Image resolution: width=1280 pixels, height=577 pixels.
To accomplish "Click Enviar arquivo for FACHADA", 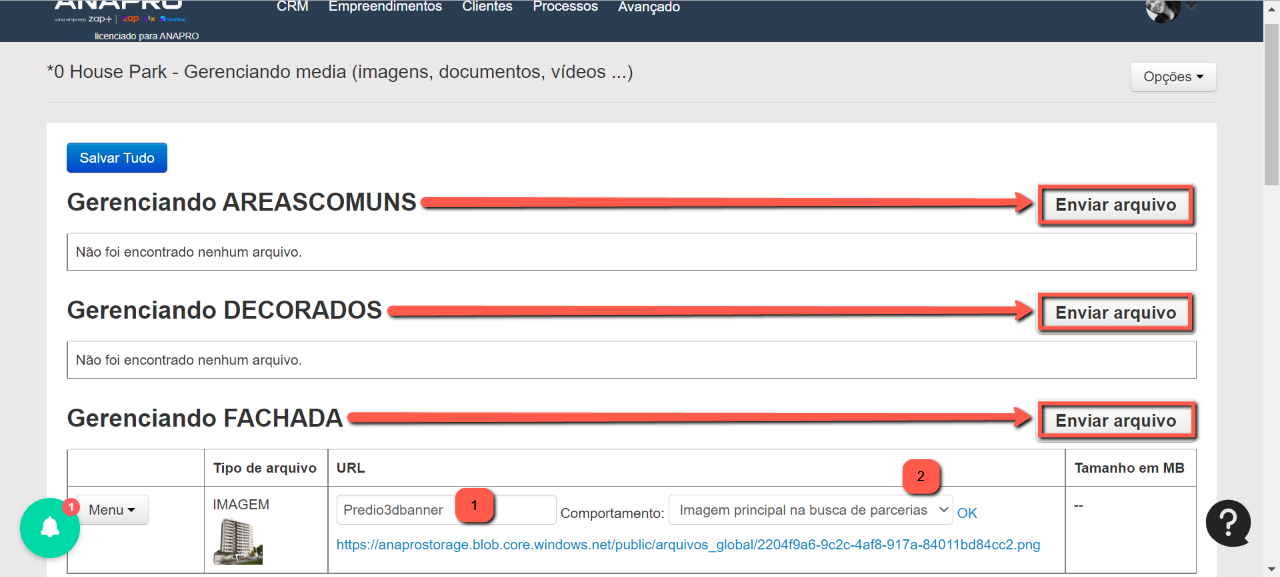I will [x=1116, y=421].
